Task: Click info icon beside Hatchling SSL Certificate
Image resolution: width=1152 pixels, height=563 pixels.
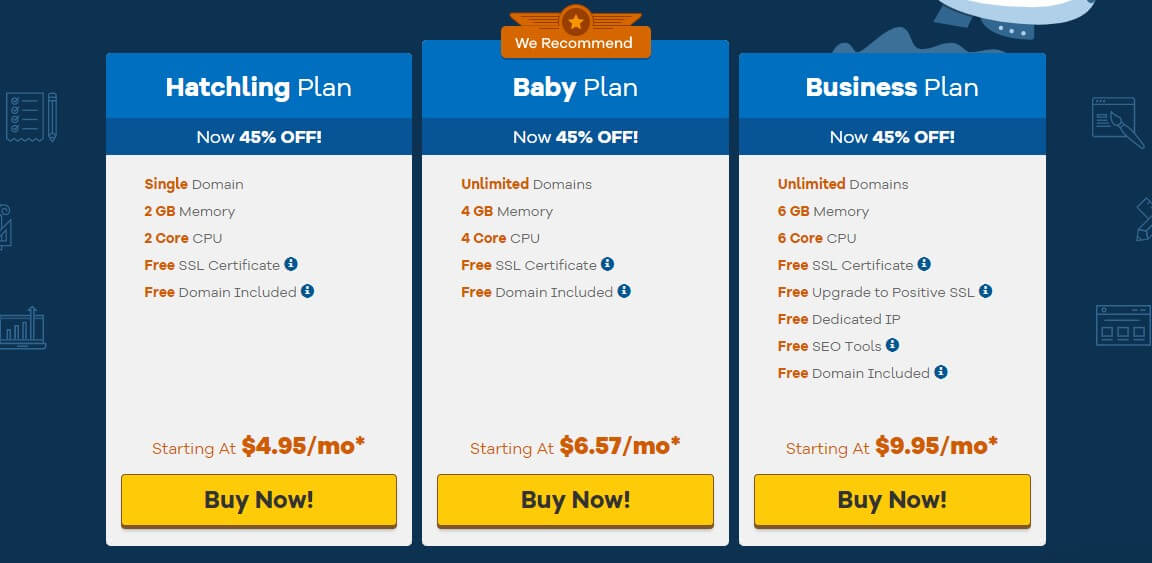Action: 291,264
